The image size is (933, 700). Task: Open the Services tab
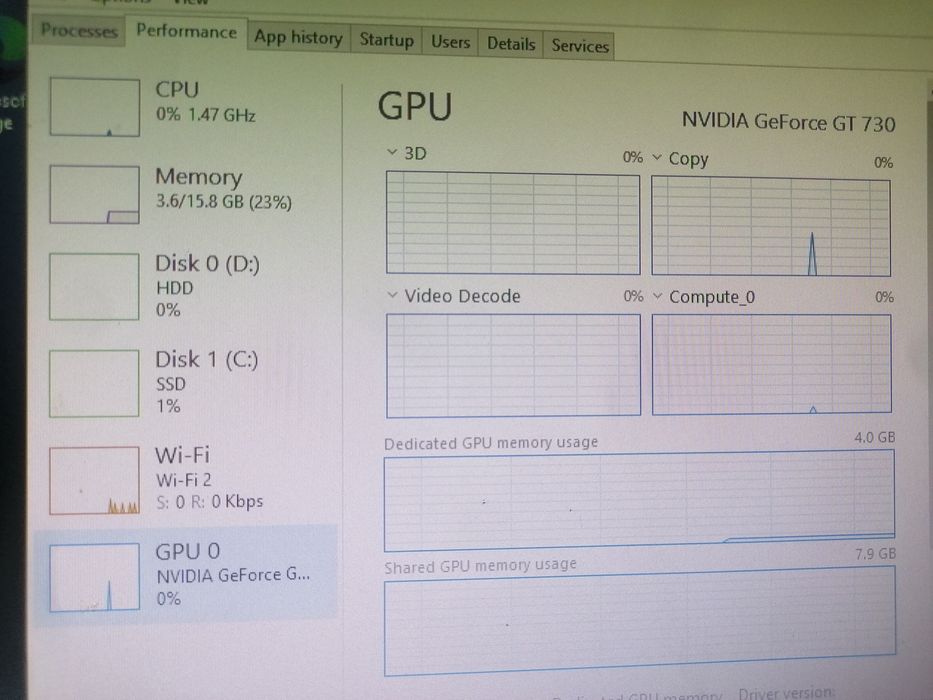pos(580,46)
